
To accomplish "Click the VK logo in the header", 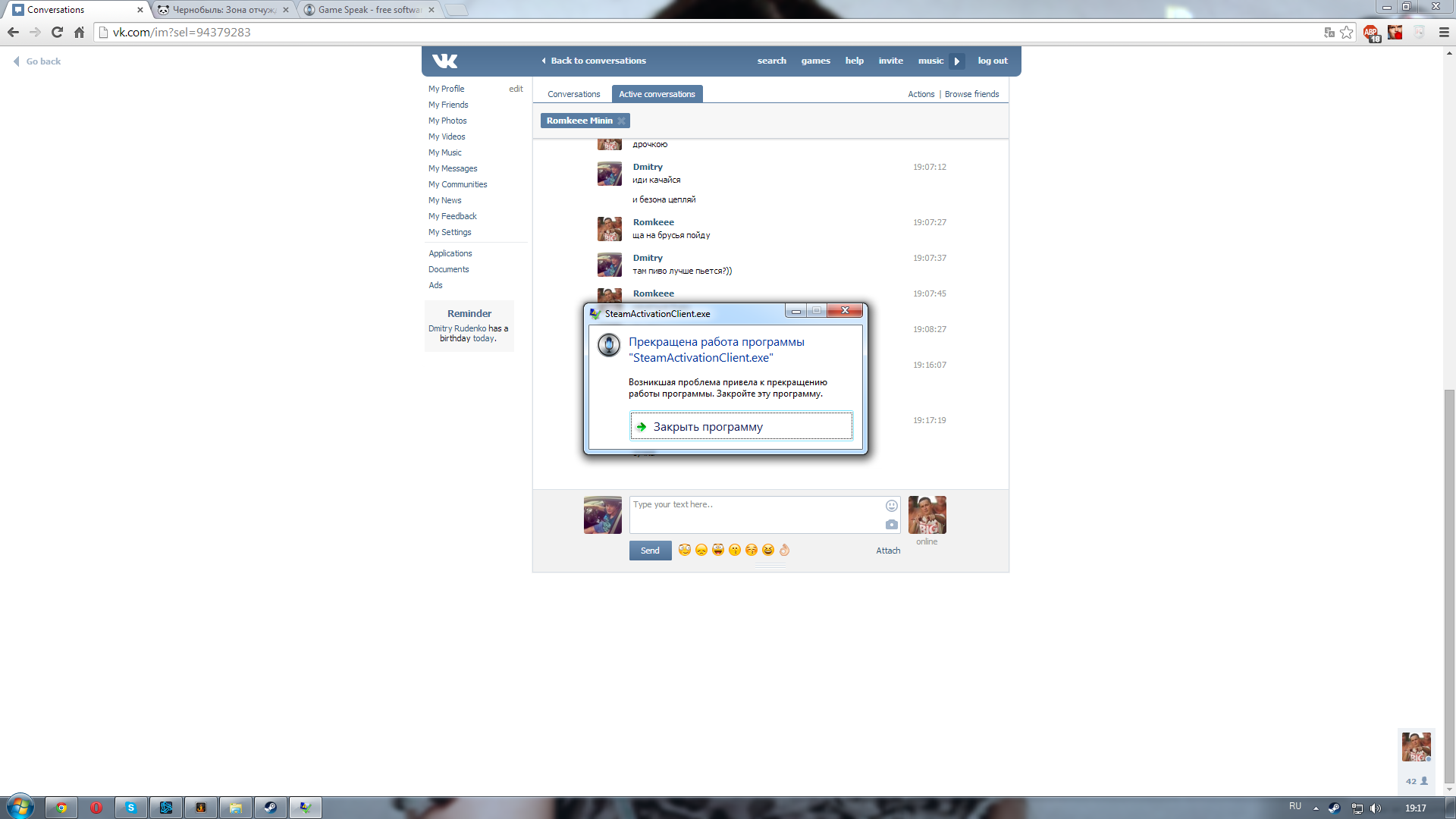I will tap(444, 61).
